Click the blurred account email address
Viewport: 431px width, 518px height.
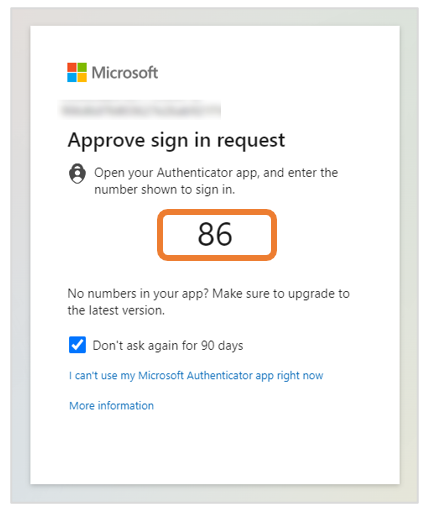point(140,109)
